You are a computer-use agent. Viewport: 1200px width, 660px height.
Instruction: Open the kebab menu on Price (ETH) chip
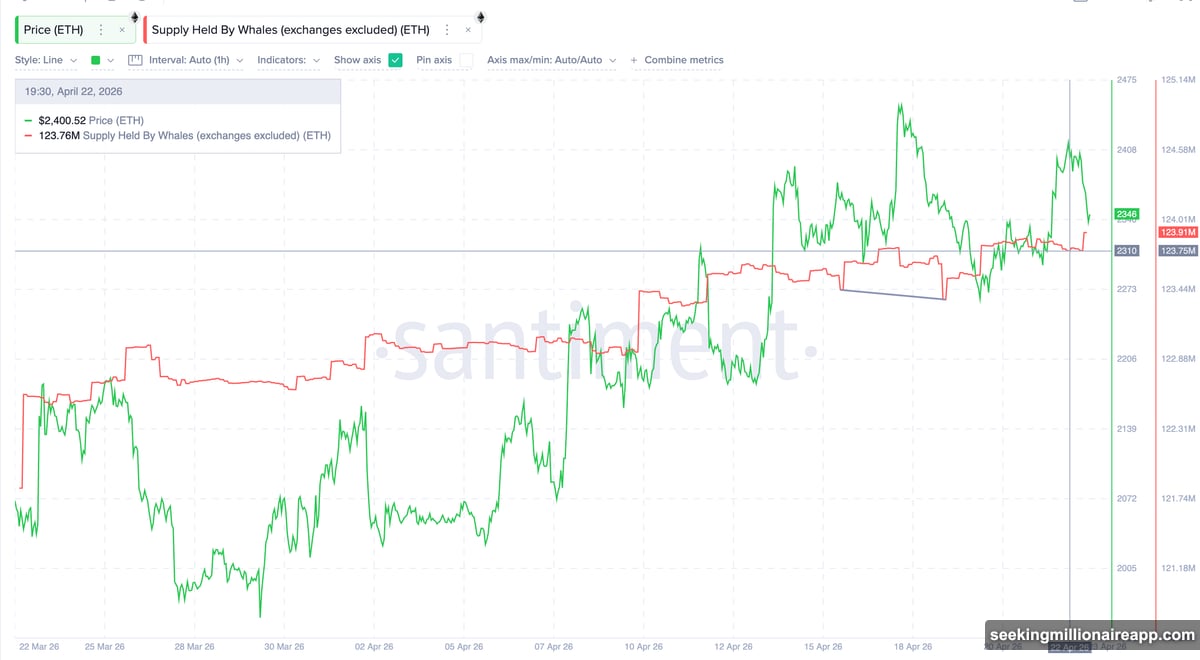[101, 29]
